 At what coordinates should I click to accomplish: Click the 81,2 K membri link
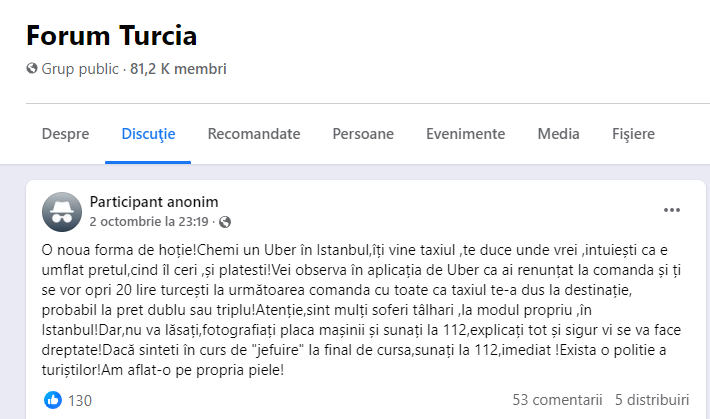[x=178, y=70]
